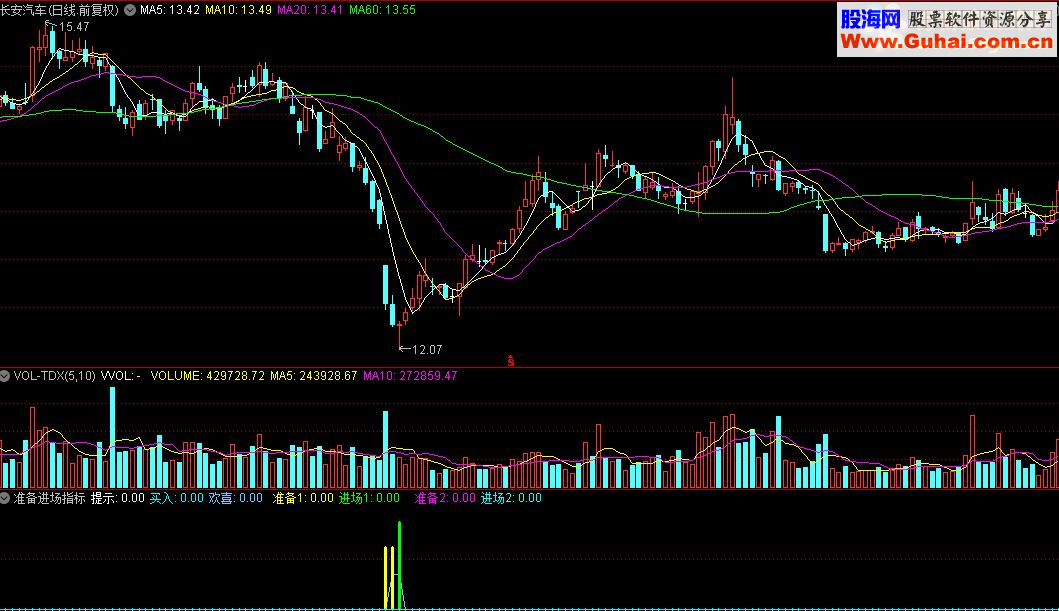Image resolution: width=1059 pixels, height=611 pixels.
Task: Click the volume MA5: 243928.67 readout
Action: 313,376
